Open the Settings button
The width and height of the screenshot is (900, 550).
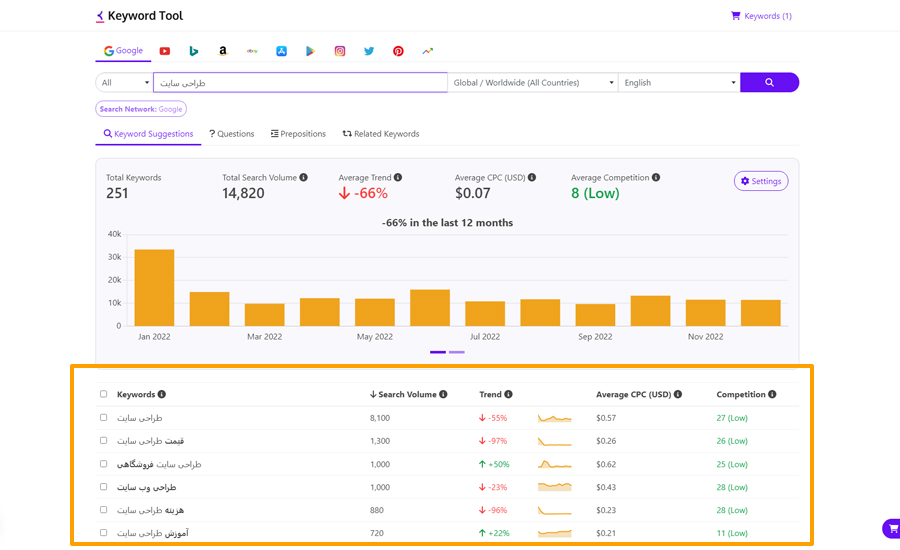point(761,181)
